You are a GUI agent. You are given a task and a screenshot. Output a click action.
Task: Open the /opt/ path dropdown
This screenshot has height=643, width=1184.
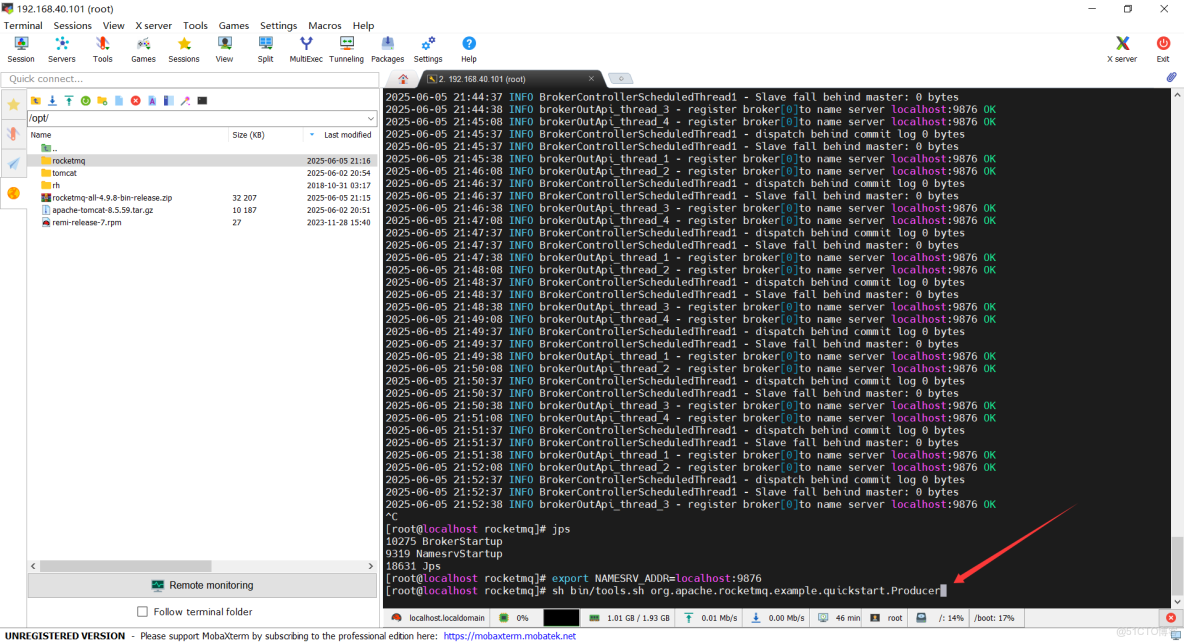[x=370, y=117]
